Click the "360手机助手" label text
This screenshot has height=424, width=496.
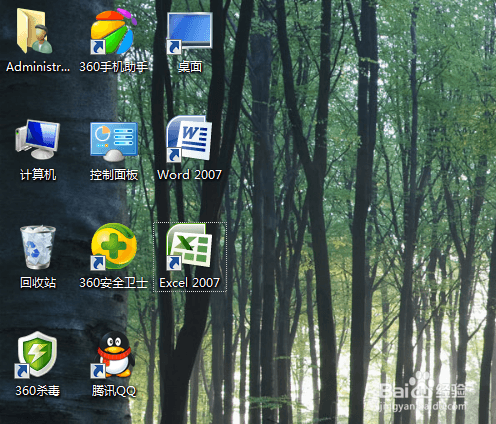(x=114, y=67)
